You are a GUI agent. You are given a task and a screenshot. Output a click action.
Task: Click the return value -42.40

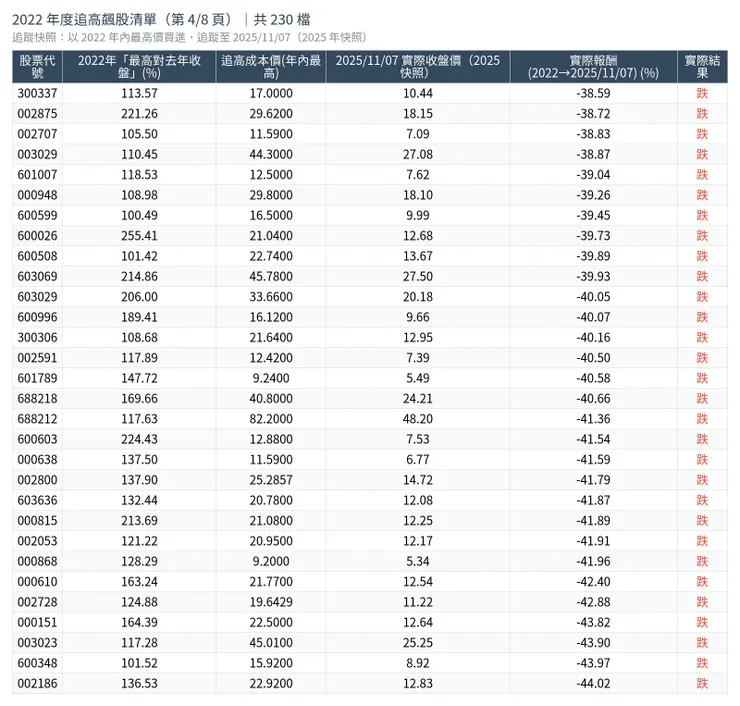(593, 581)
